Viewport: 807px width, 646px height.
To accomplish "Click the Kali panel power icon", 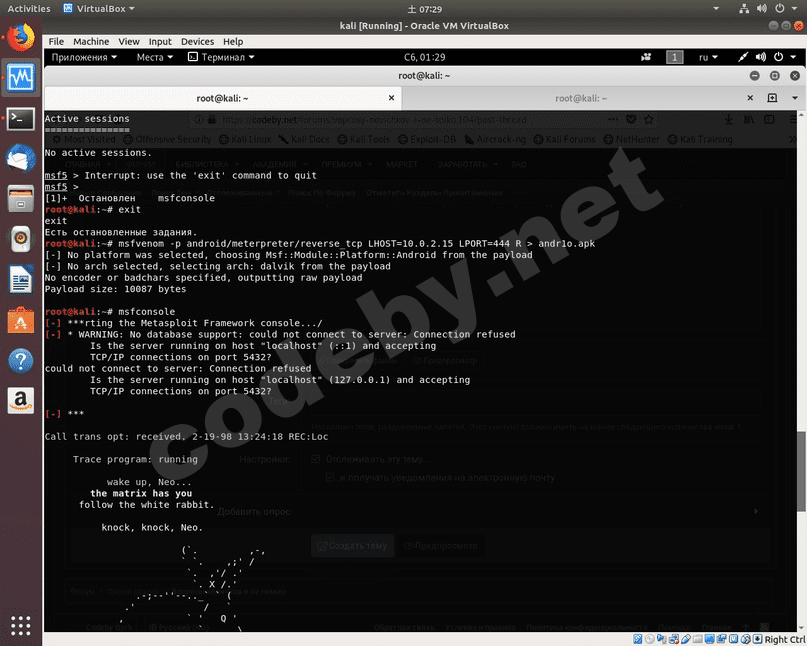I will coord(778,57).
